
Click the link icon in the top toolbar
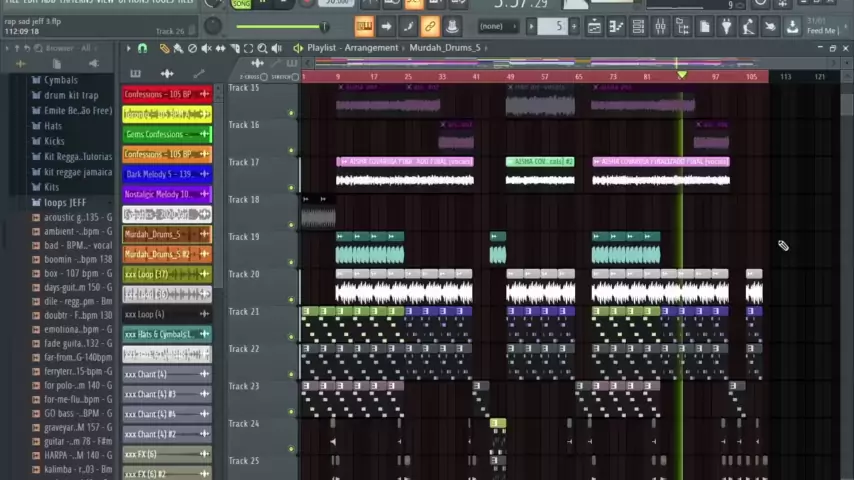430,27
